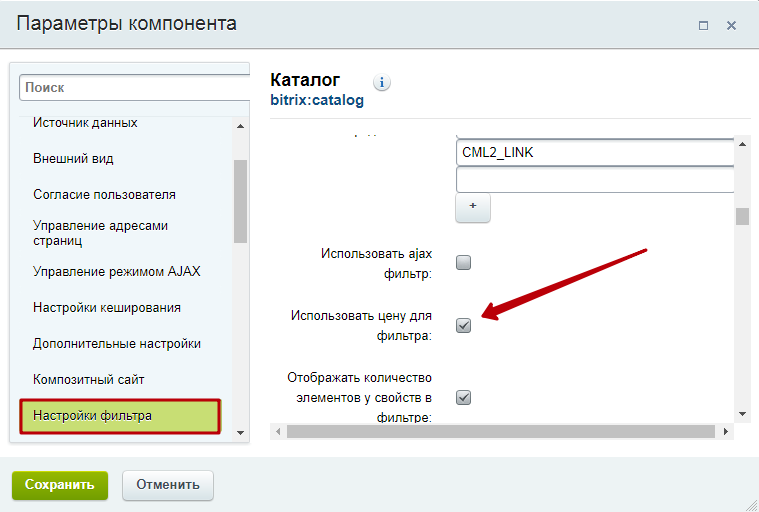Screen dimensions: 759x512
Task: Click the plus button to add field
Action: coord(473,207)
